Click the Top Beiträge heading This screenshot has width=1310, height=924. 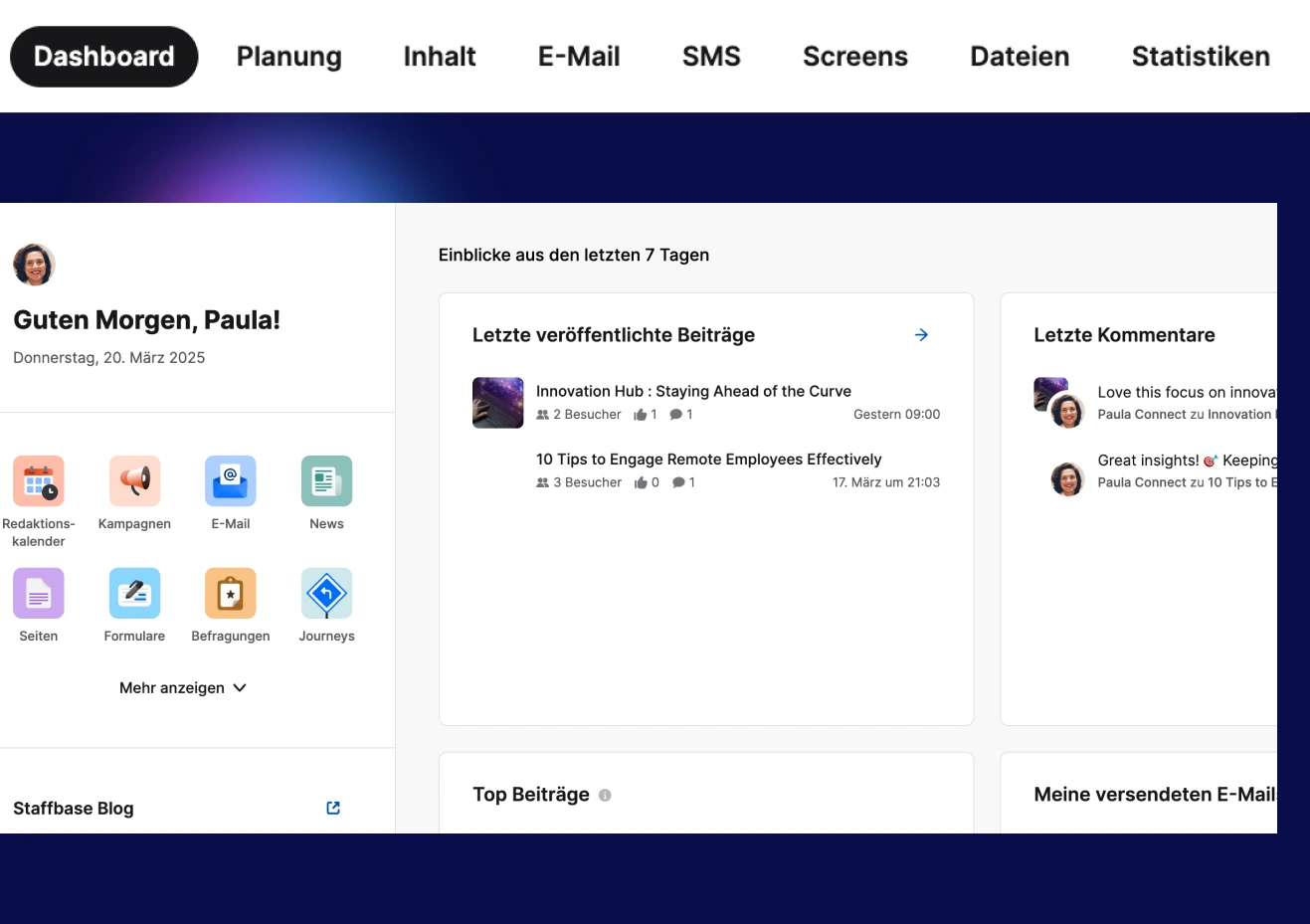point(531,795)
